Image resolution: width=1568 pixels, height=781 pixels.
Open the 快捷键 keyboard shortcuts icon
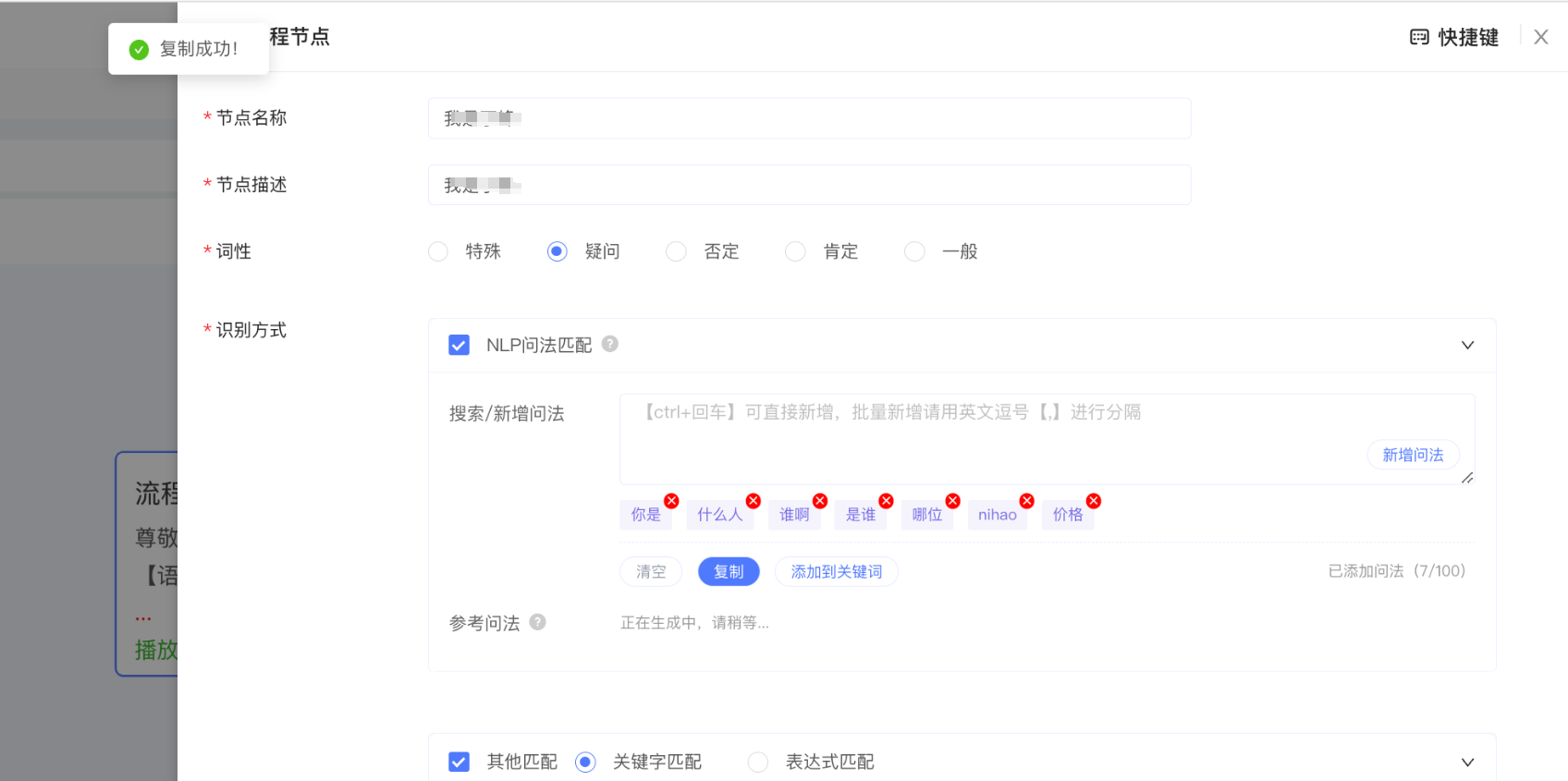pyautogui.click(x=1419, y=37)
